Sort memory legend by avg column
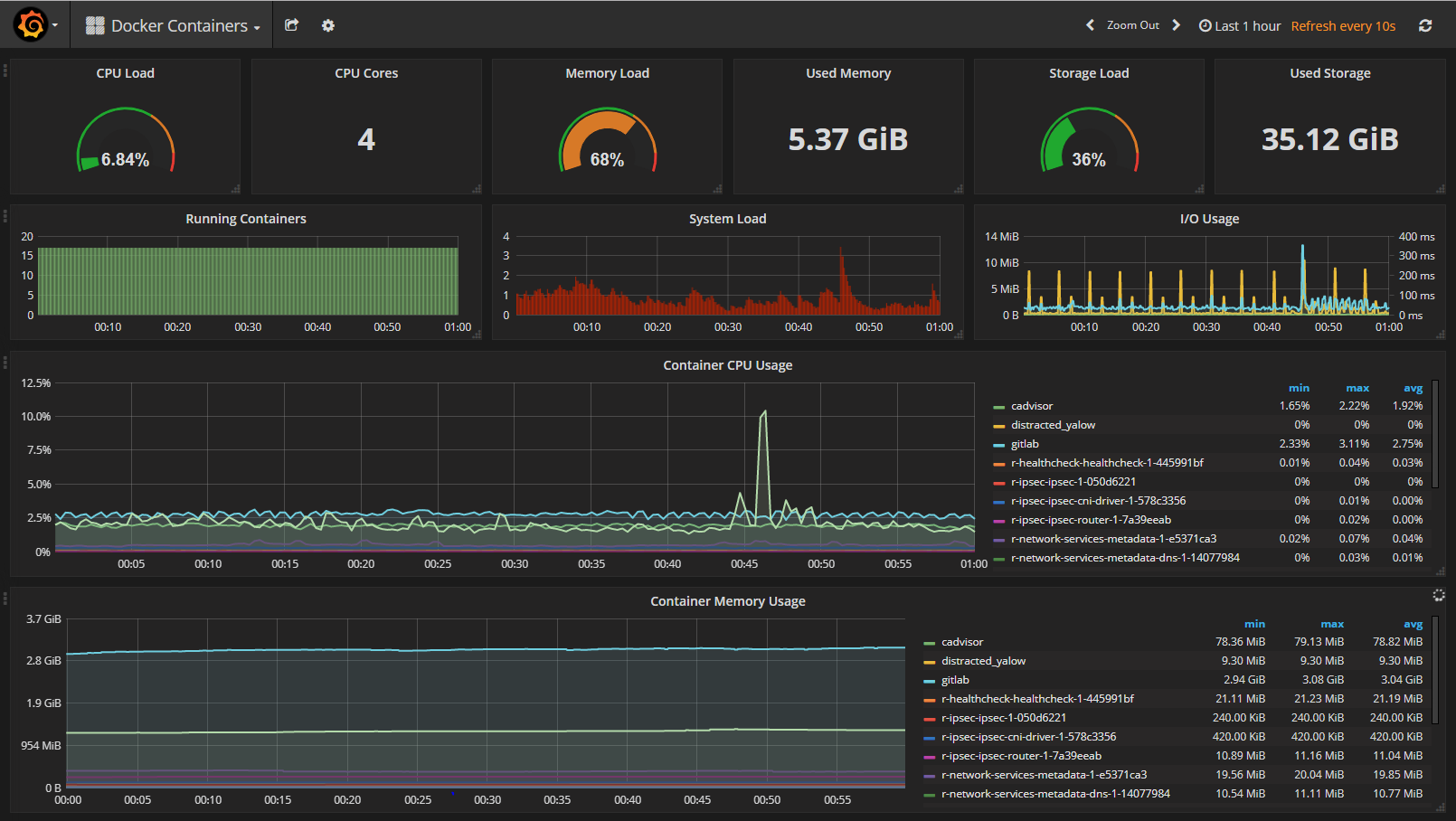This screenshot has height=821, width=1456. click(1413, 624)
